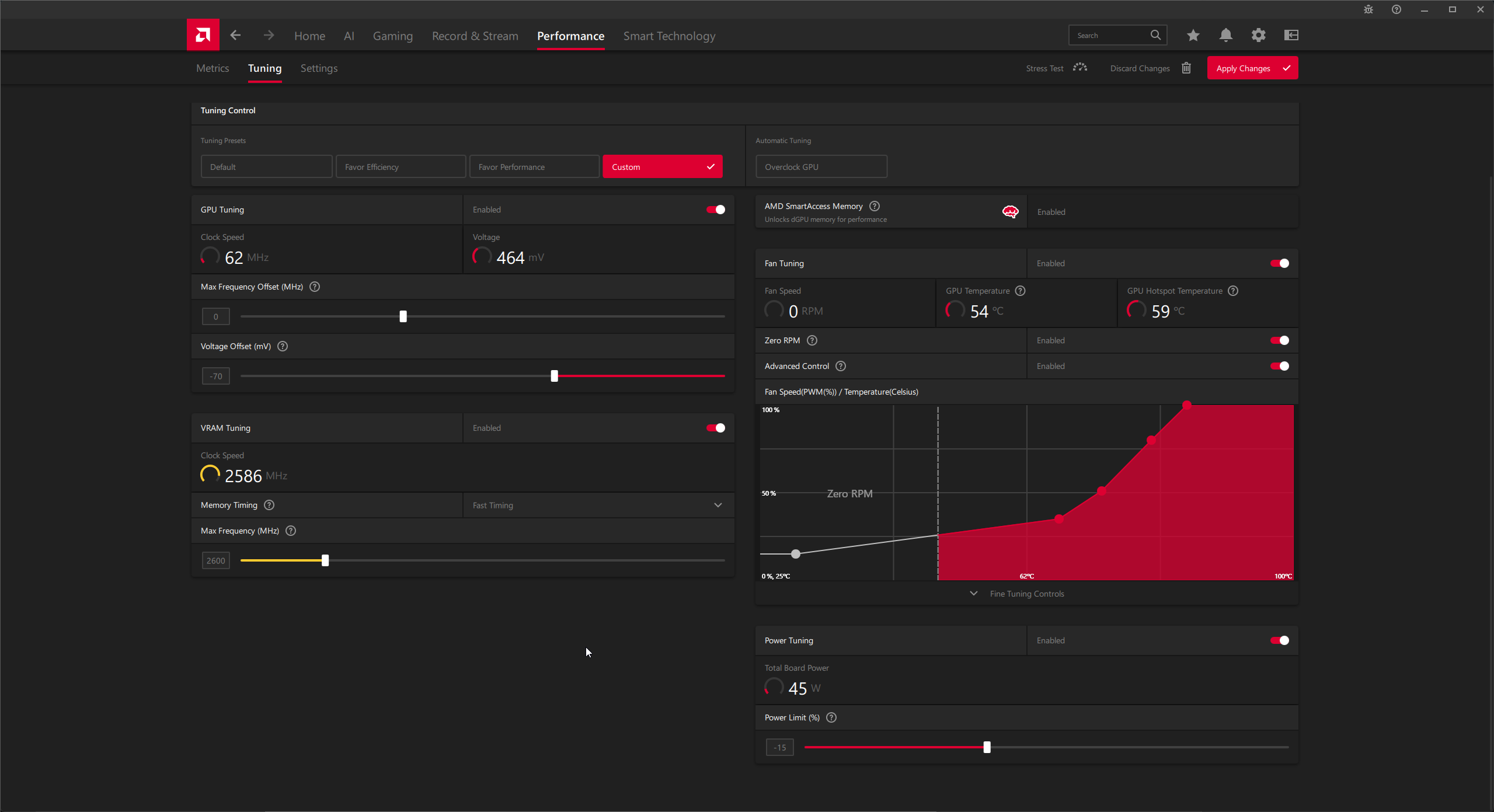Open notifications bell icon

click(x=1225, y=35)
